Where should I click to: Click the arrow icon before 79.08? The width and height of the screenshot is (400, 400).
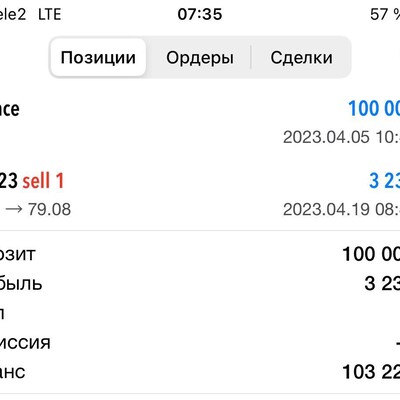(x=14, y=209)
